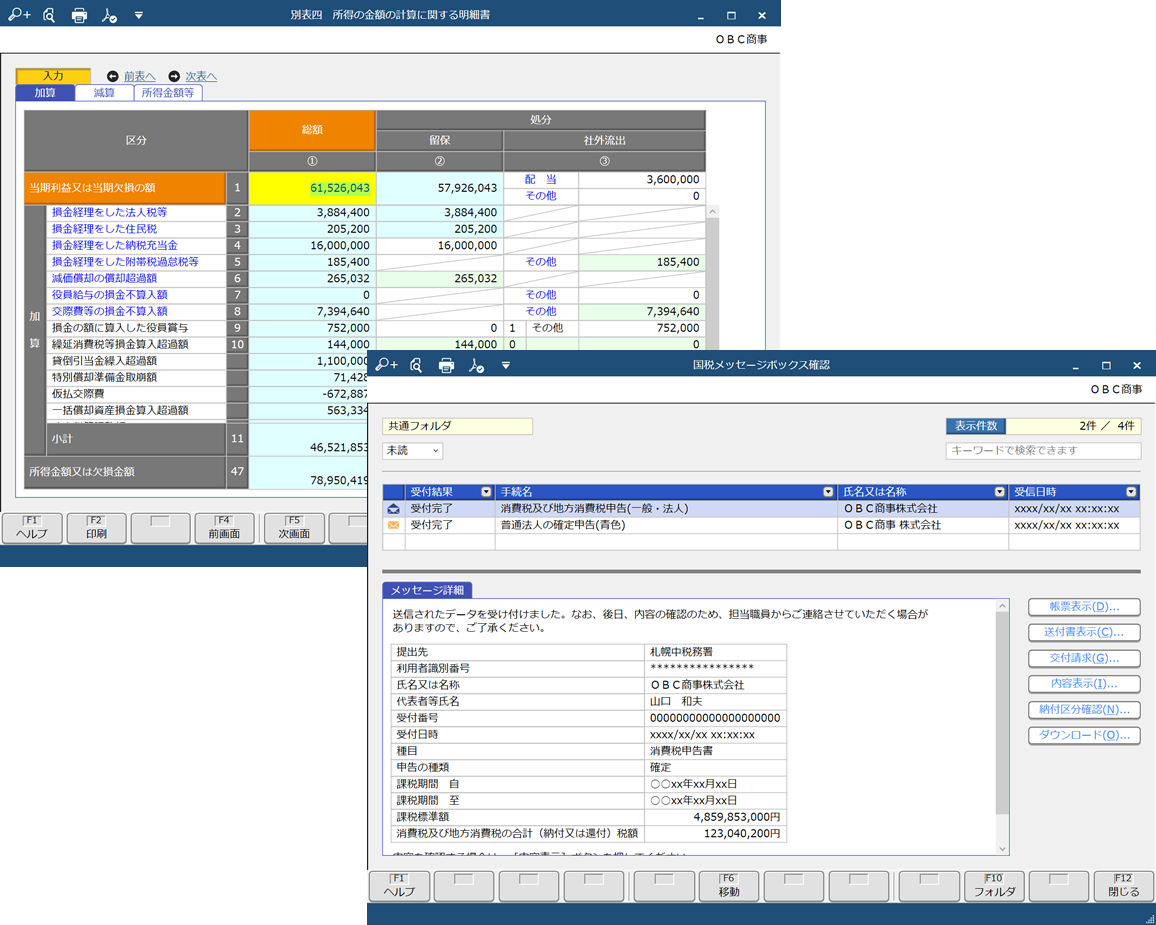Click the print icon in the 別表四 title bar
This screenshot has width=1156, height=925.
pos(79,16)
